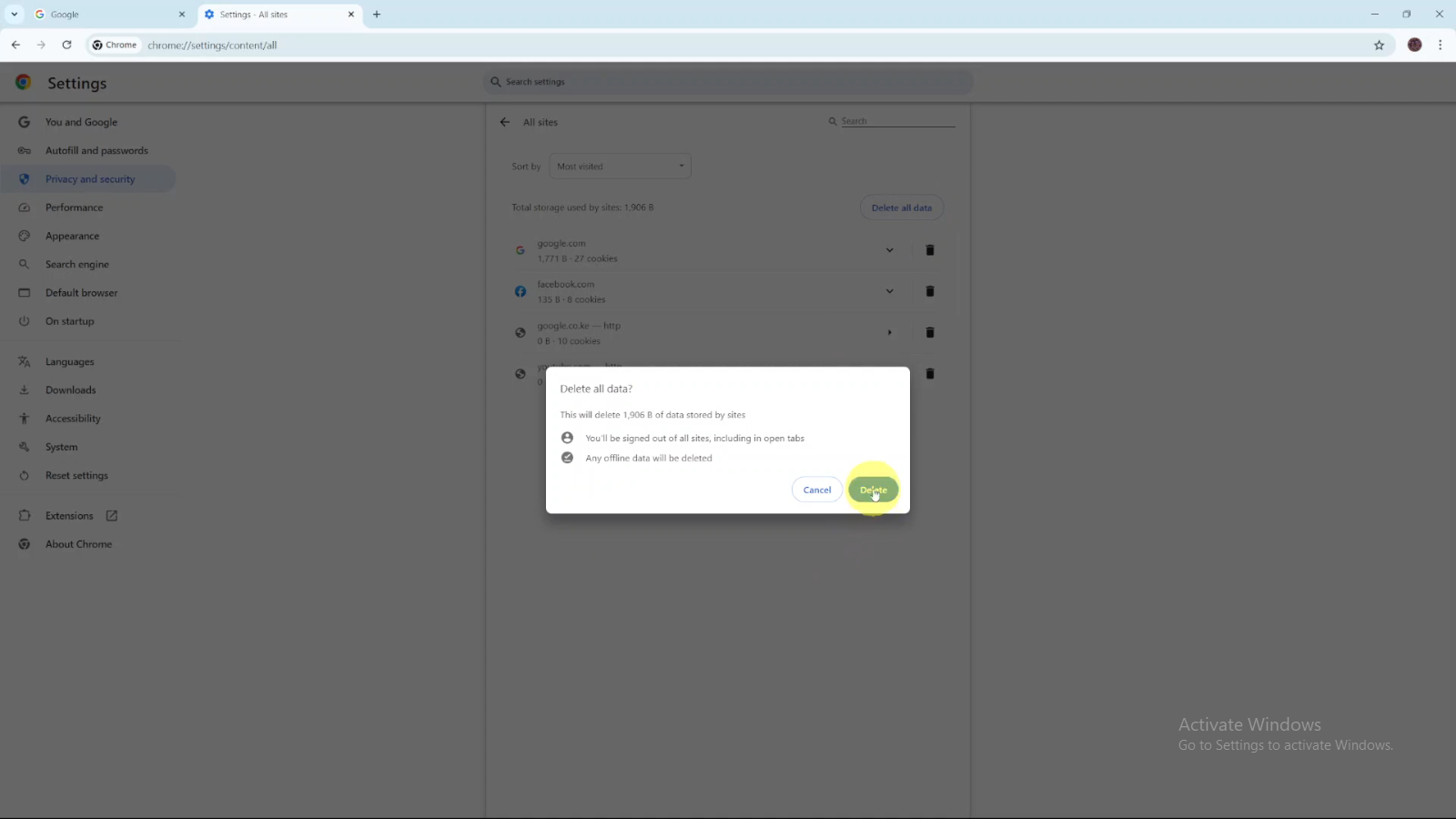Click the System wrench icon

pos(25,447)
